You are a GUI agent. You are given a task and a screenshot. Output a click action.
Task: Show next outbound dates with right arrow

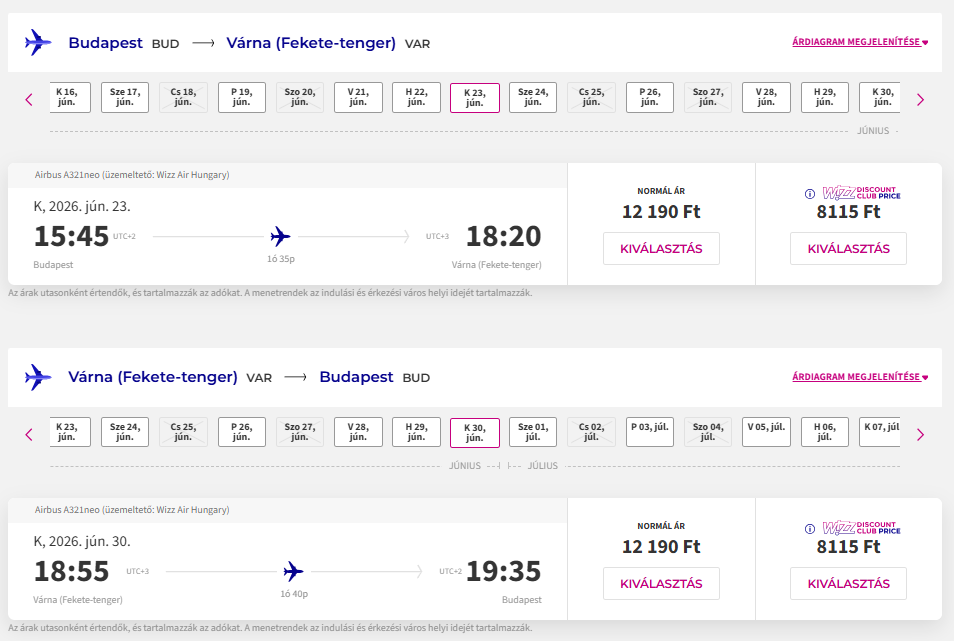pos(920,99)
